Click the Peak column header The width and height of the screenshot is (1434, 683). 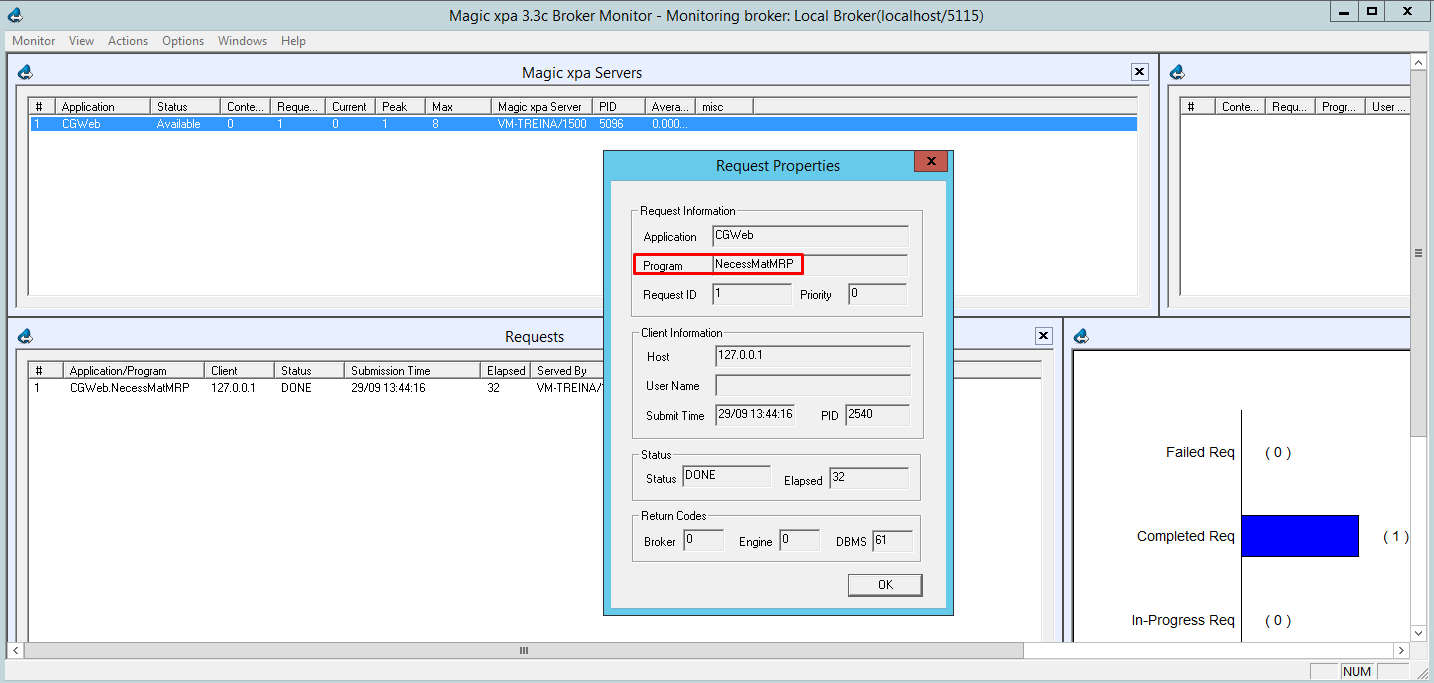pos(401,106)
